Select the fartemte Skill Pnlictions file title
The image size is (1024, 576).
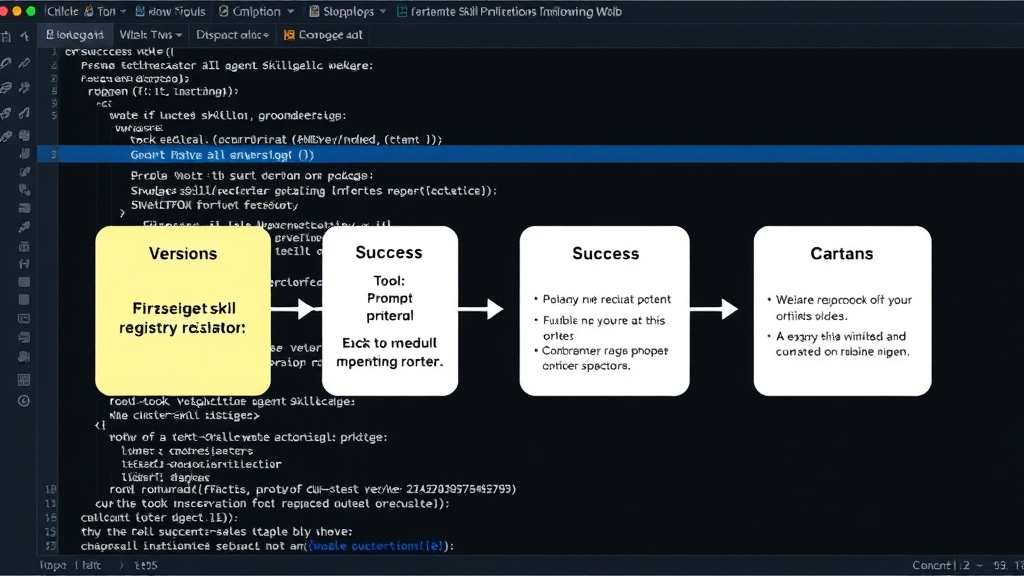[516, 11]
